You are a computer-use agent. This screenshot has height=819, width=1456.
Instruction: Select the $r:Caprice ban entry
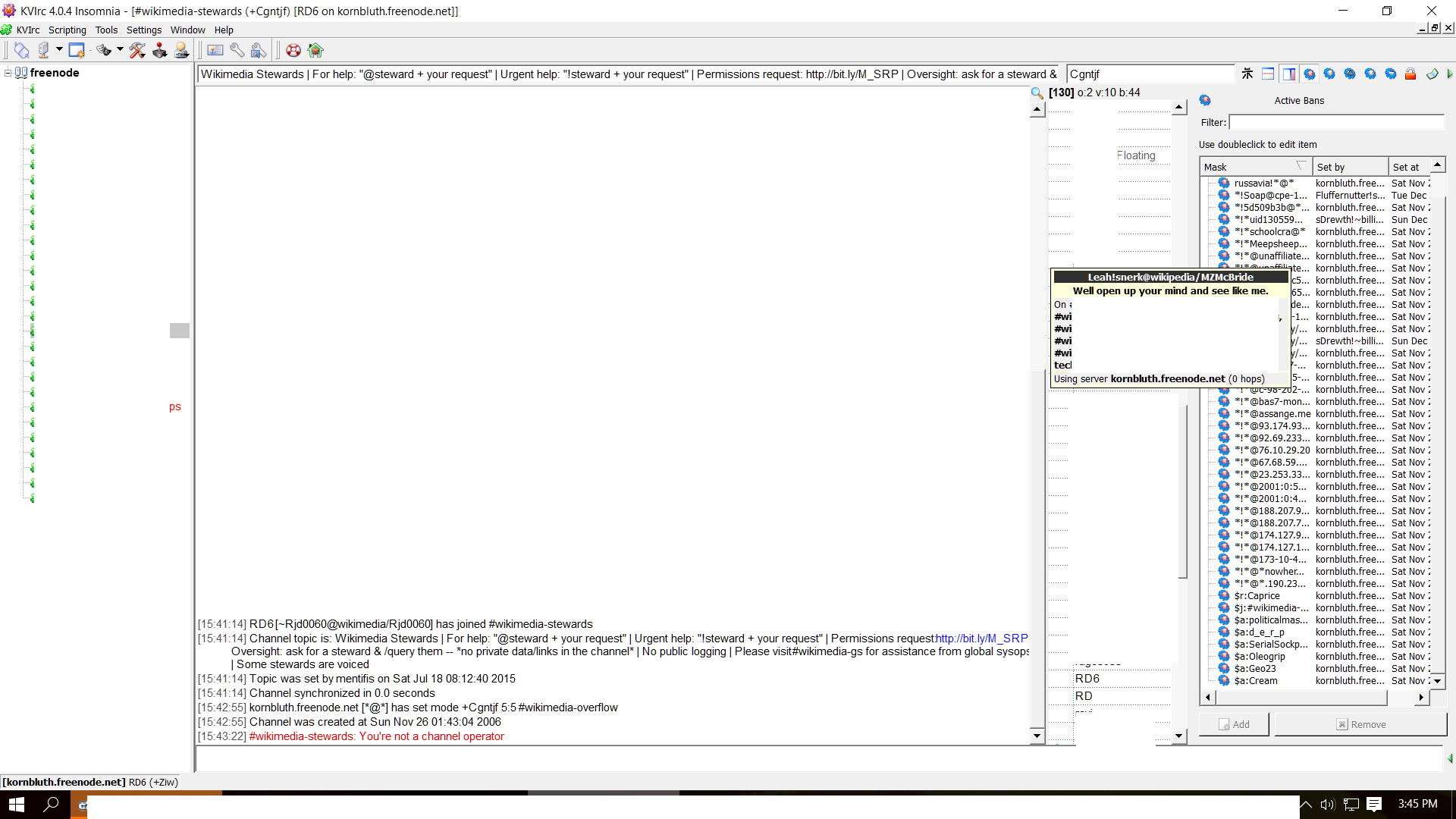pos(1257,595)
